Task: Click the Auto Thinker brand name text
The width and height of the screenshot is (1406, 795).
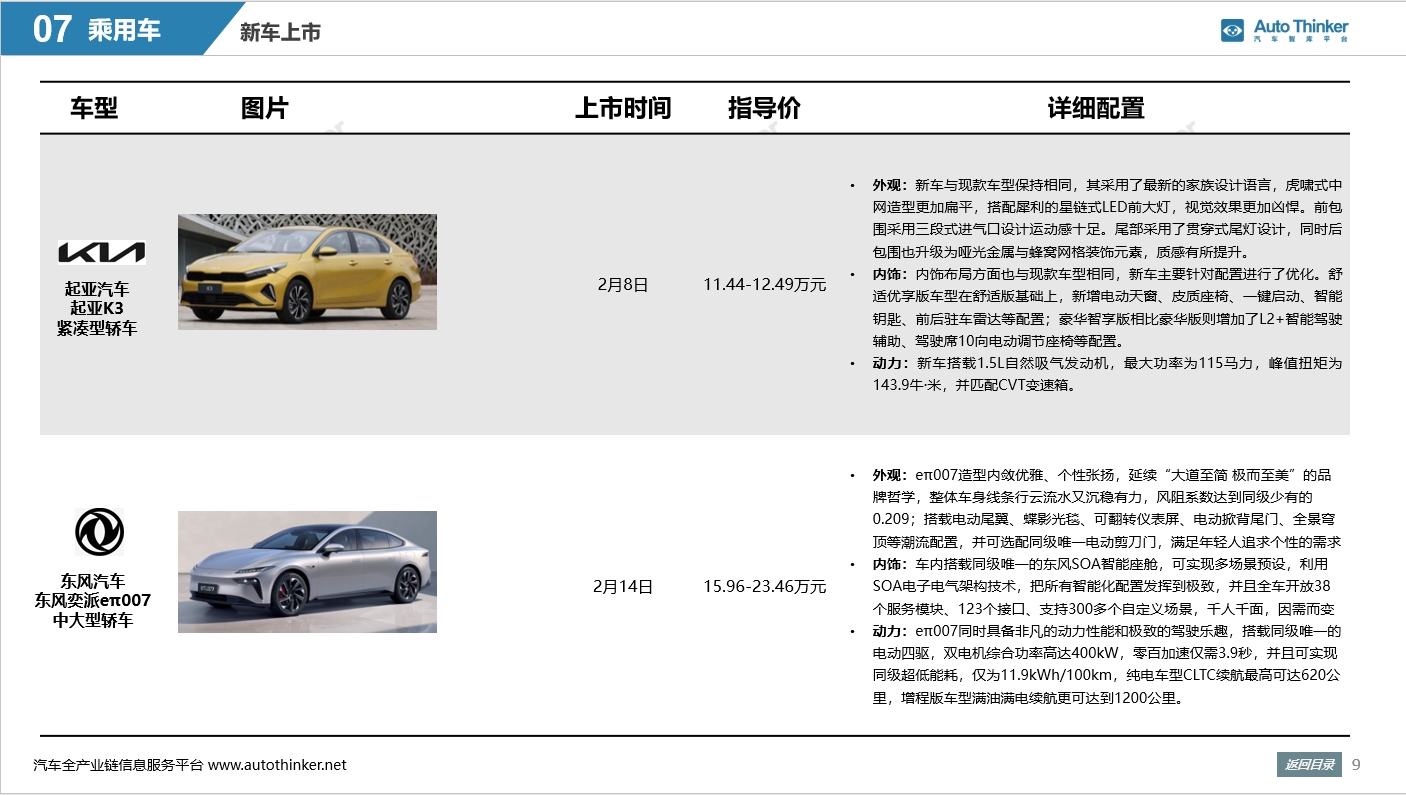Action: tap(1301, 27)
